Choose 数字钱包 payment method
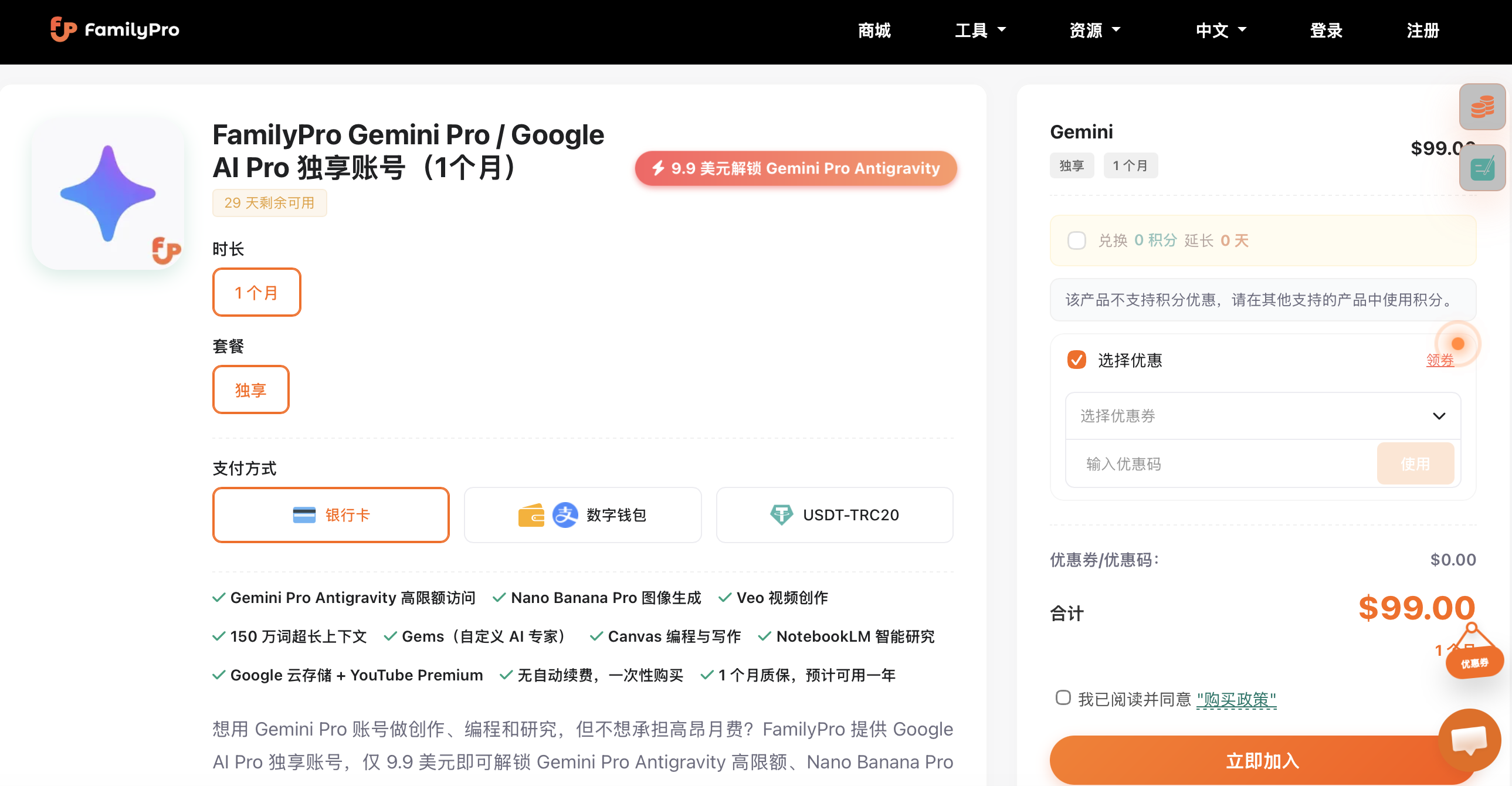This screenshot has height=786, width=1512. pyautogui.click(x=582, y=515)
